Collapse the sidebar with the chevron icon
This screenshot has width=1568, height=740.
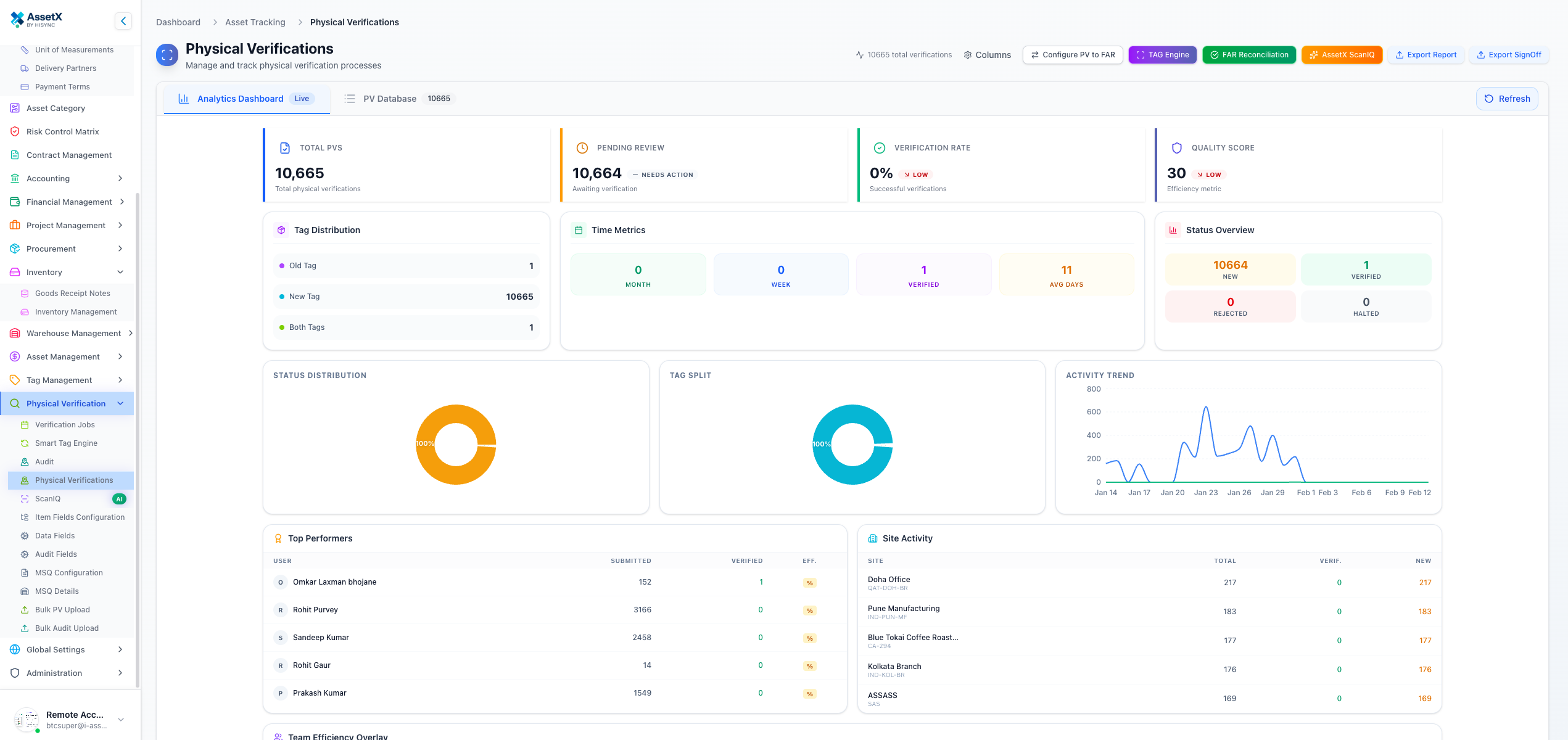click(x=123, y=20)
